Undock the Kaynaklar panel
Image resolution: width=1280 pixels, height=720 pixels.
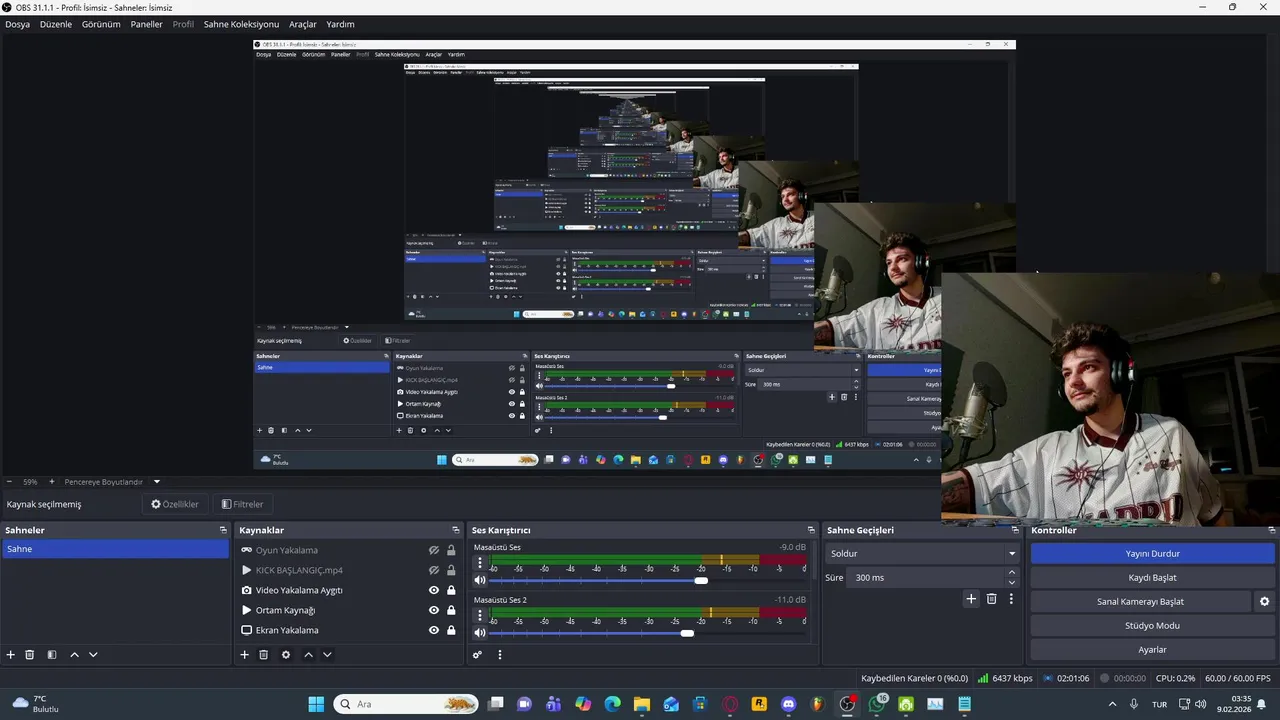[x=456, y=530]
